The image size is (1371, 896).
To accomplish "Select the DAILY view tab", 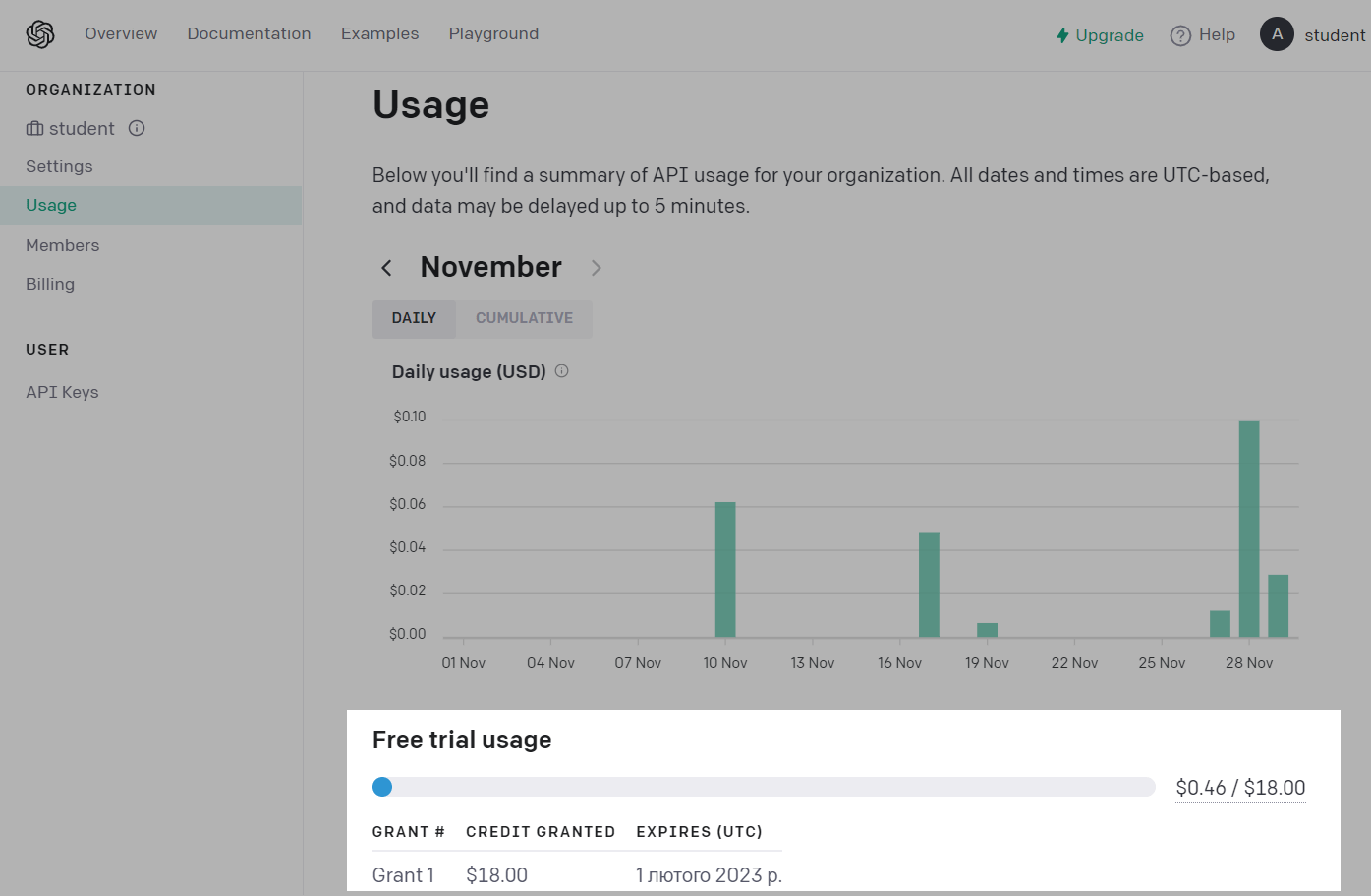I will pos(414,317).
